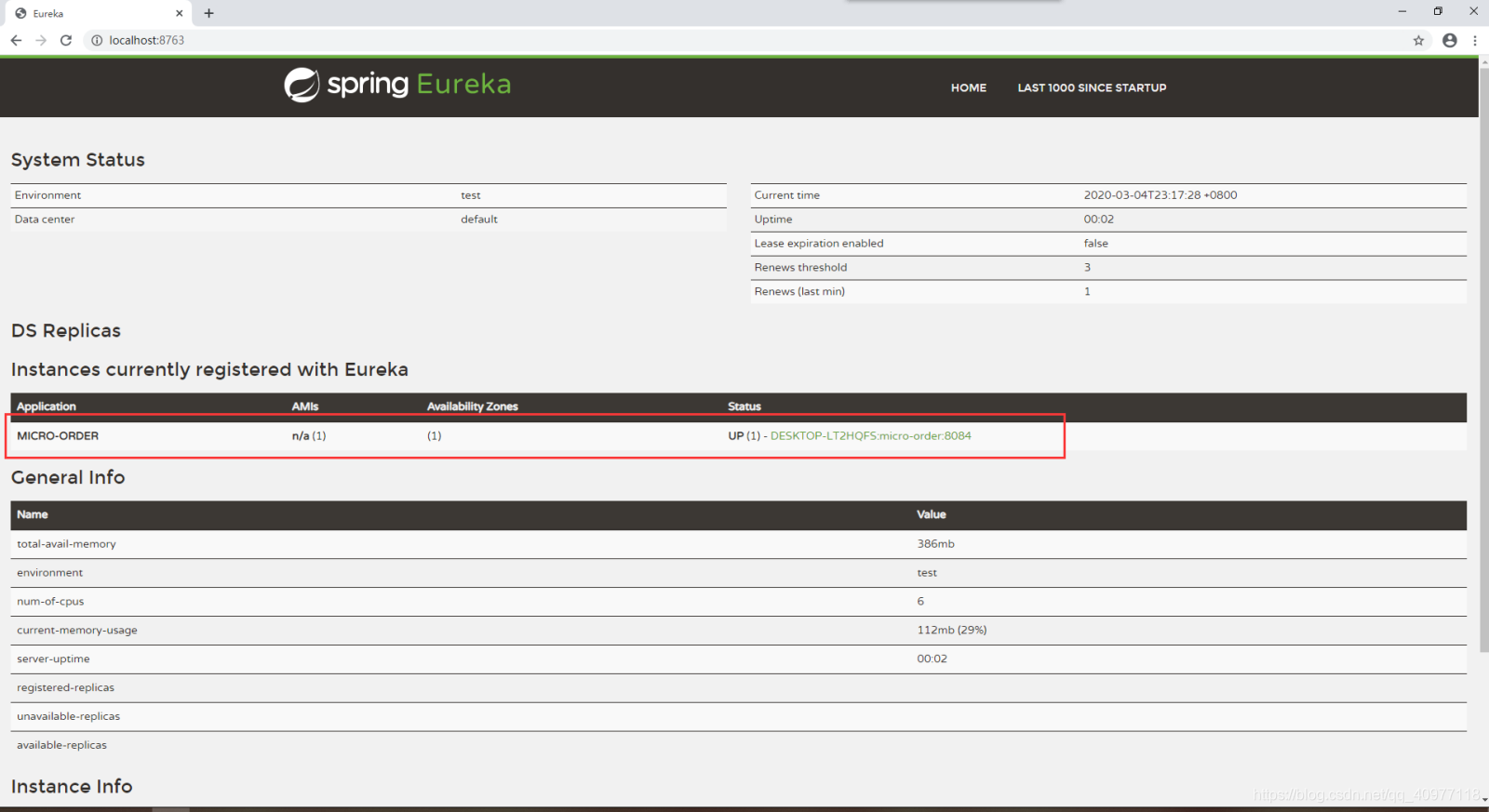Select the 'false' lease expiration value
Image resolution: width=1489 pixels, height=812 pixels.
[x=1095, y=244]
